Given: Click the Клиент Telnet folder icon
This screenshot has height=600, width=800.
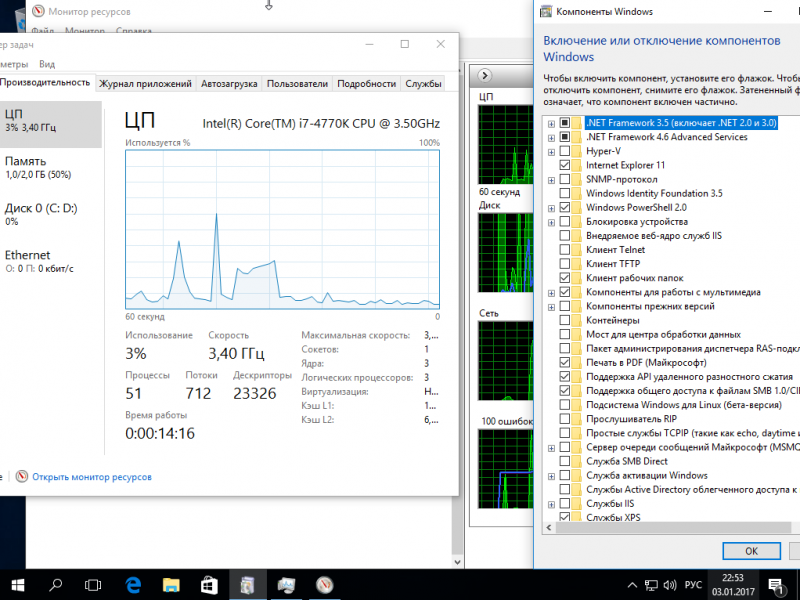Looking at the screenshot, I should pos(577,249).
